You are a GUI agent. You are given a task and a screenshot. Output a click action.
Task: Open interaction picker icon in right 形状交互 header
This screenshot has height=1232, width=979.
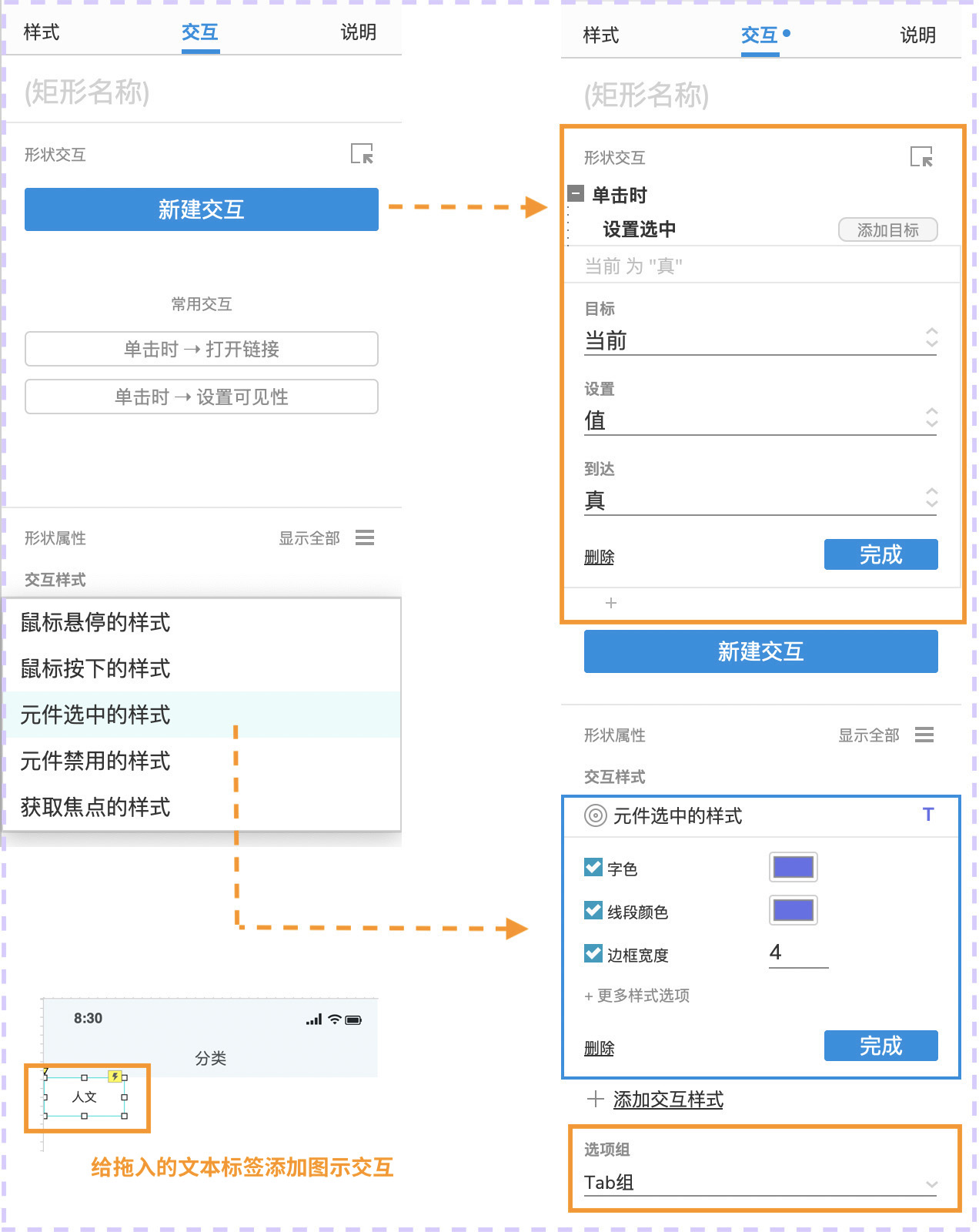(921, 157)
